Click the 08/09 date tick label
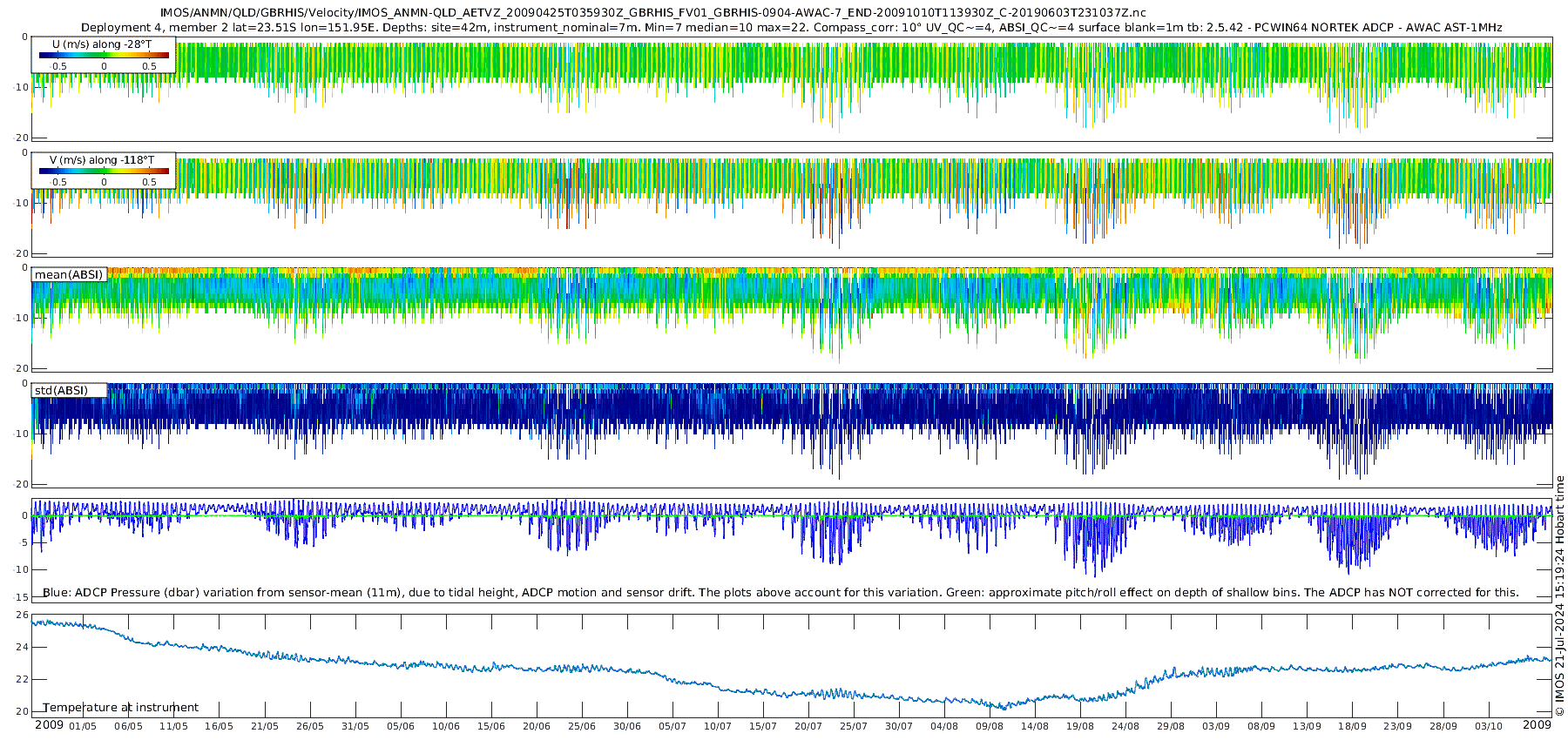 1260,726
